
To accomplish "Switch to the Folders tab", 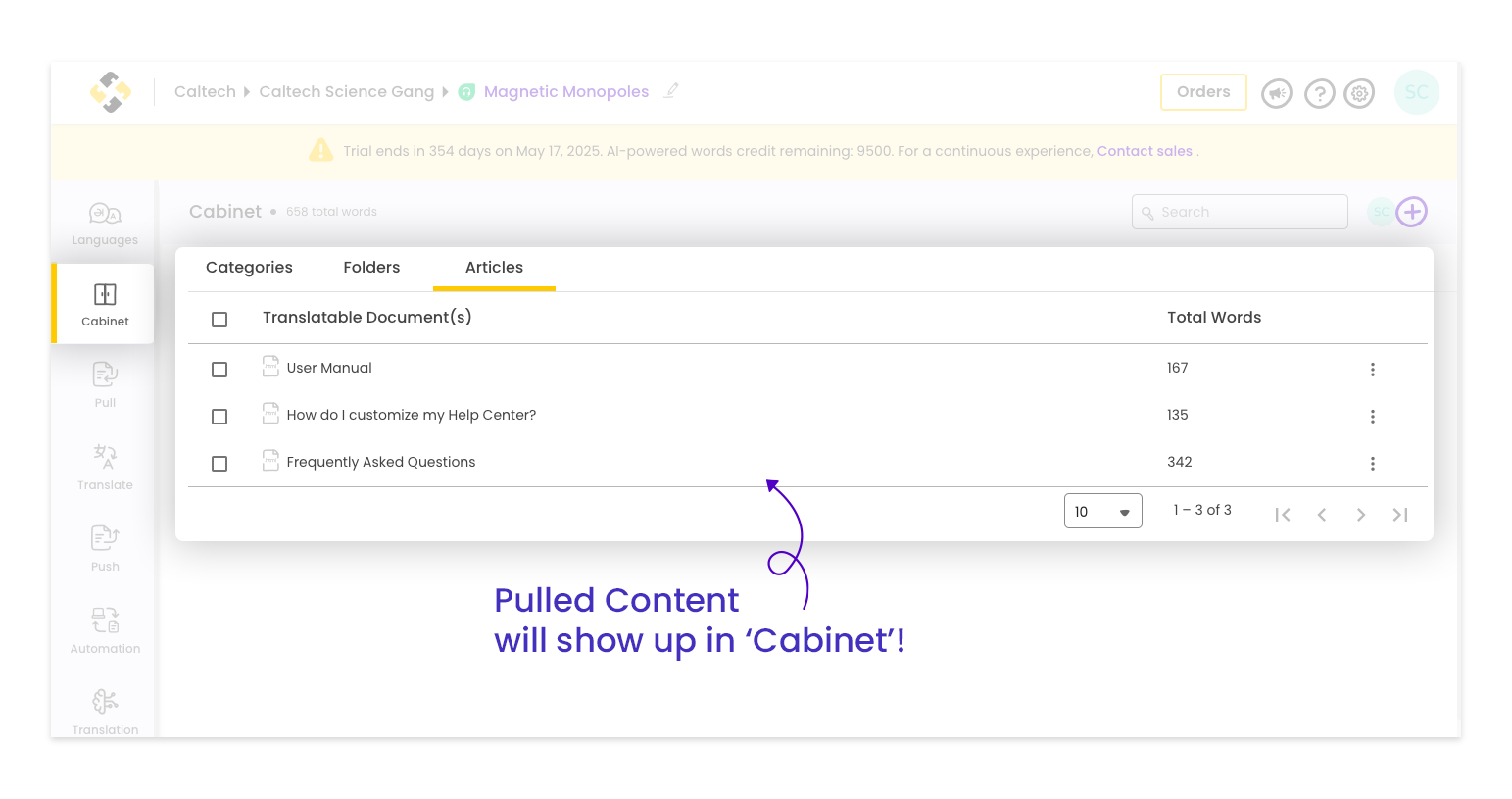I will coord(371,268).
